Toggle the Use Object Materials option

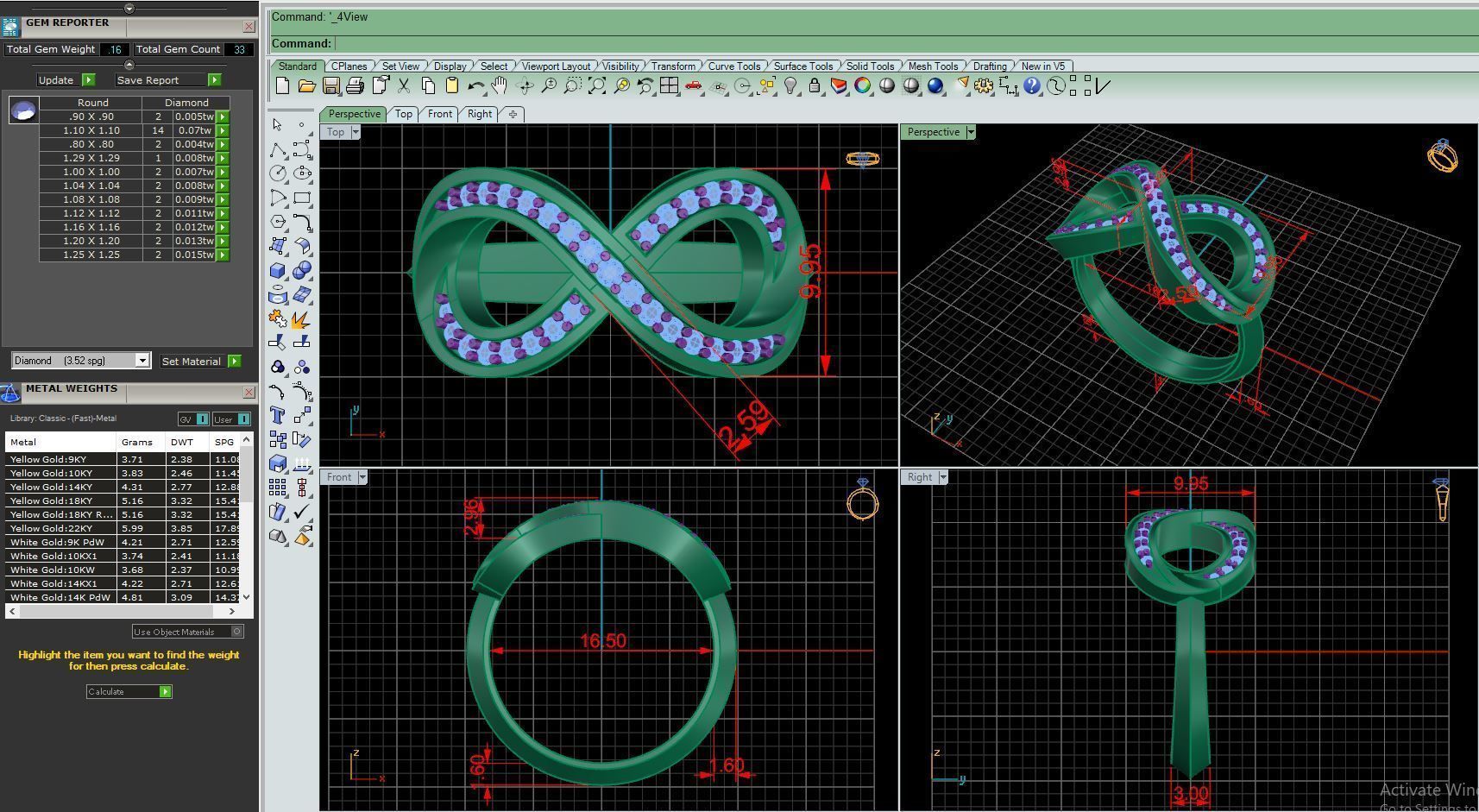click(188, 632)
